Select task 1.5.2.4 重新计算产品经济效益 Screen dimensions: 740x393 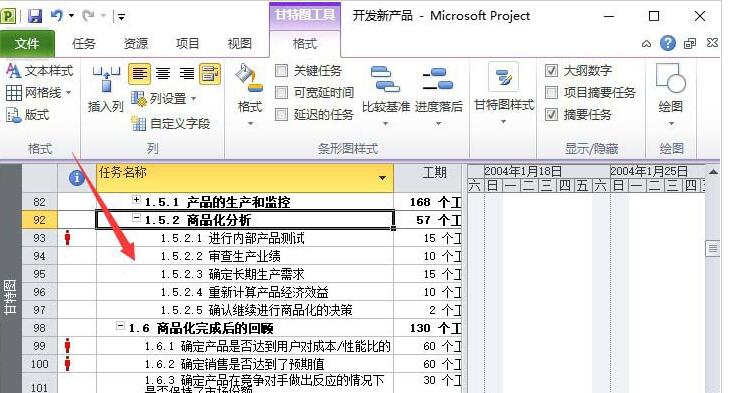(244, 292)
